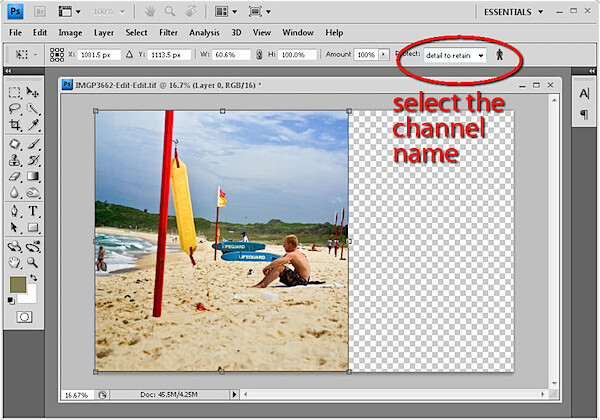The image size is (600, 420).
Task: Click the X position input field
Action: pos(99,55)
